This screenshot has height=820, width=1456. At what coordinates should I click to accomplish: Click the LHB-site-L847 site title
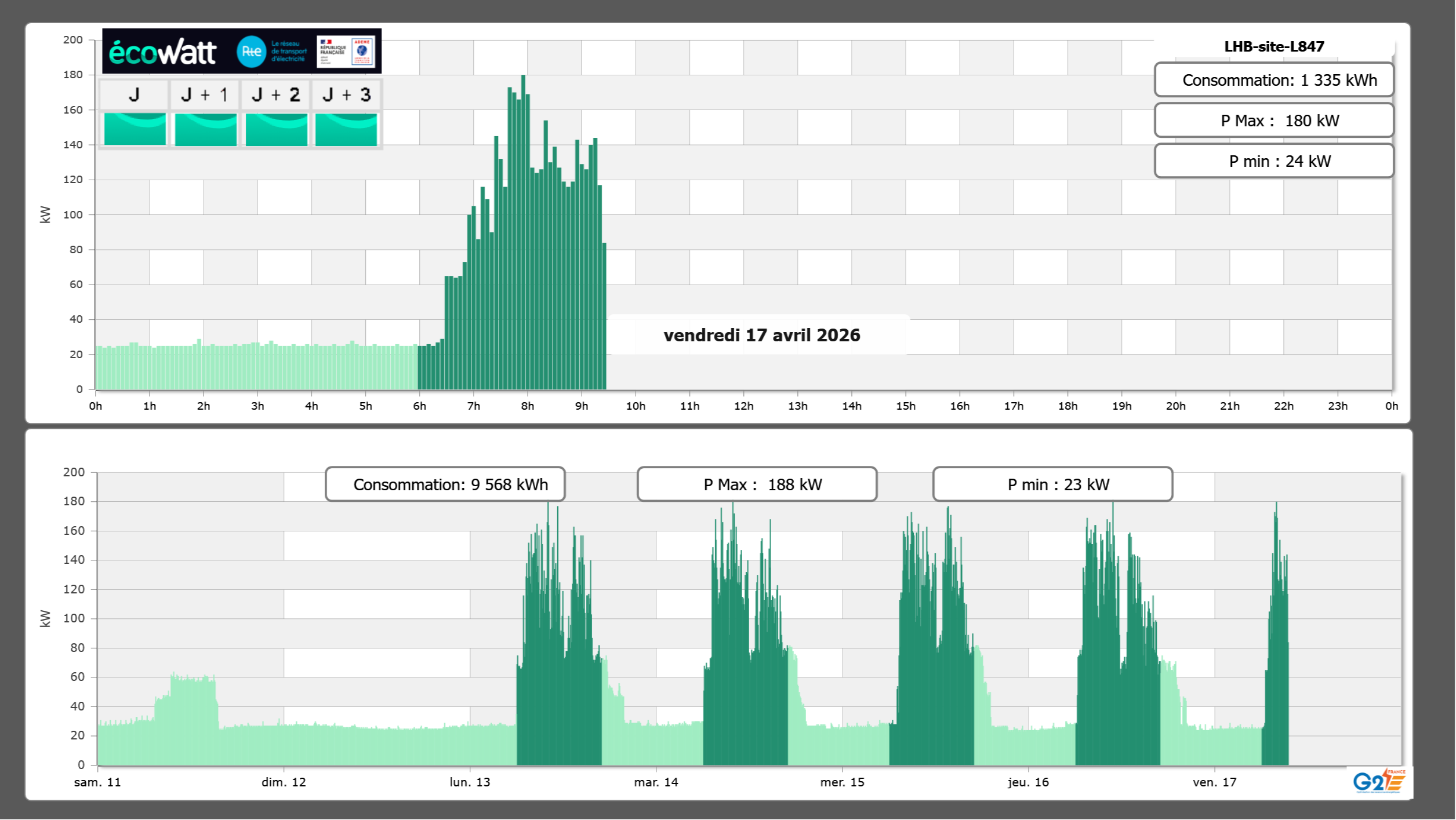pyautogui.click(x=1273, y=46)
